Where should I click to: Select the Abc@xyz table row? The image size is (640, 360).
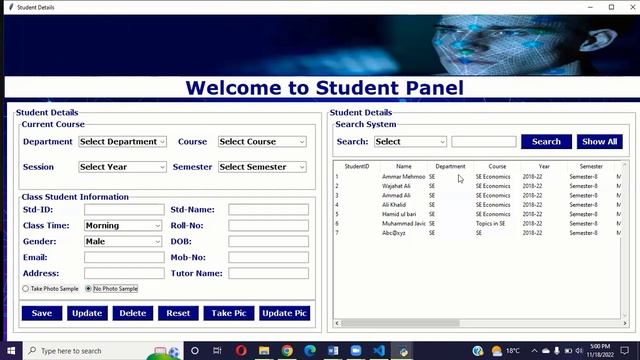tap(478, 233)
